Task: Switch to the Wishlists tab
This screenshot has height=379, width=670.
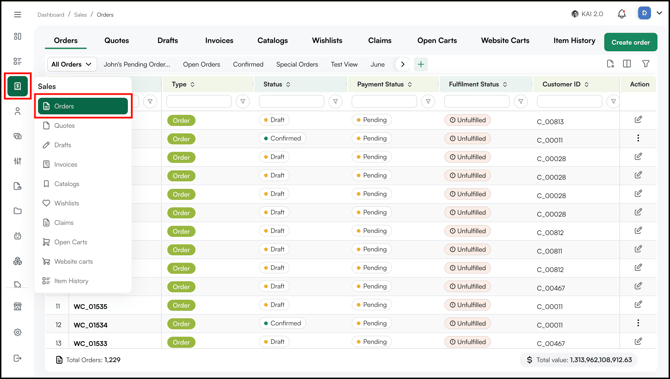Action: coord(327,41)
